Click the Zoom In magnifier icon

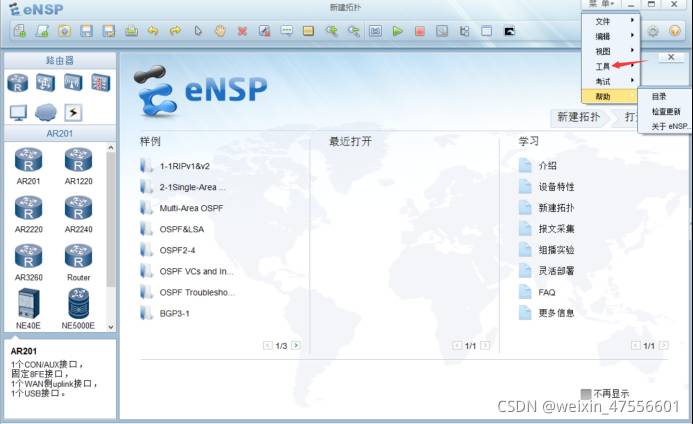point(331,31)
